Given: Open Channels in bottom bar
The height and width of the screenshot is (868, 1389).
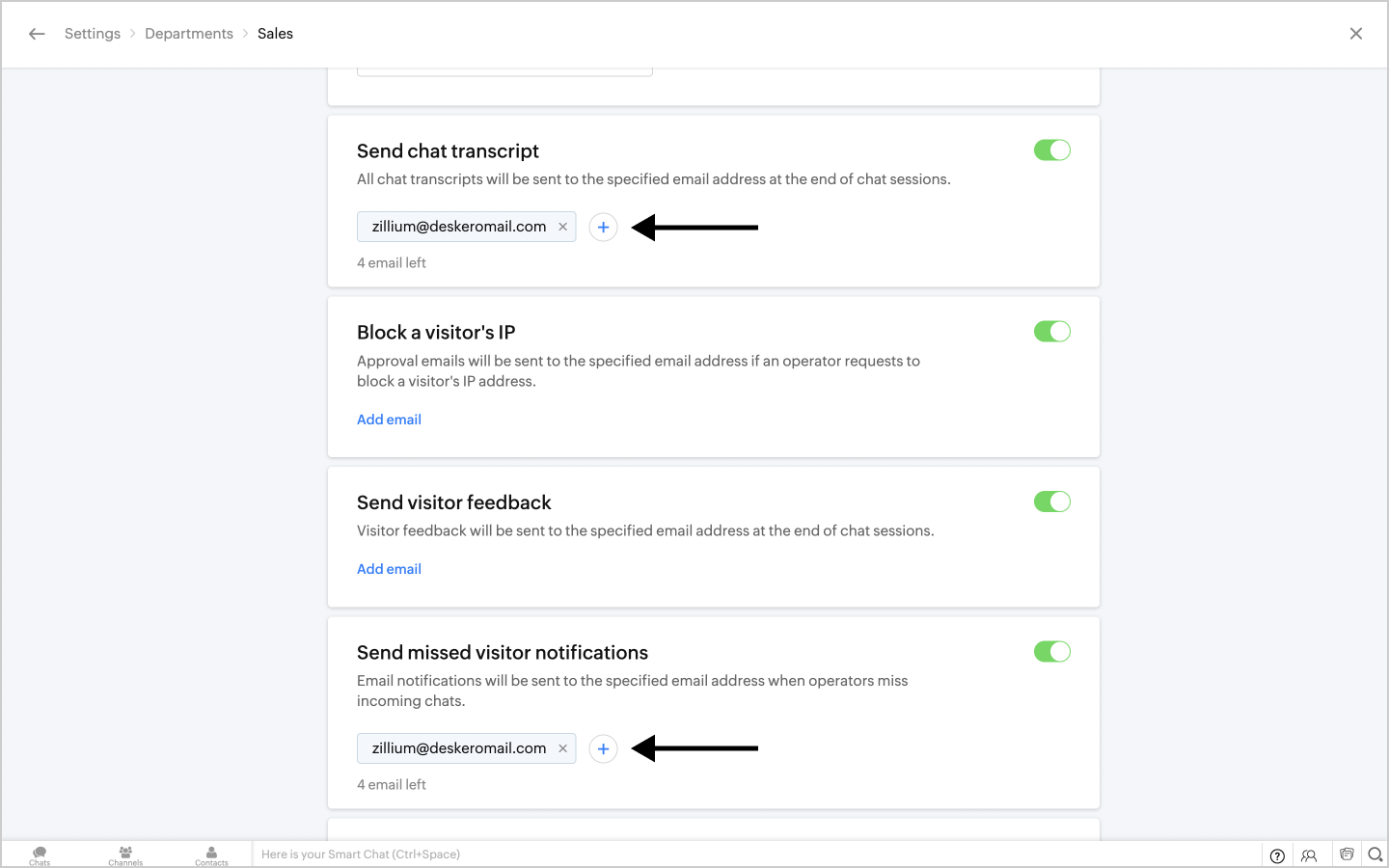Looking at the screenshot, I should point(125,854).
